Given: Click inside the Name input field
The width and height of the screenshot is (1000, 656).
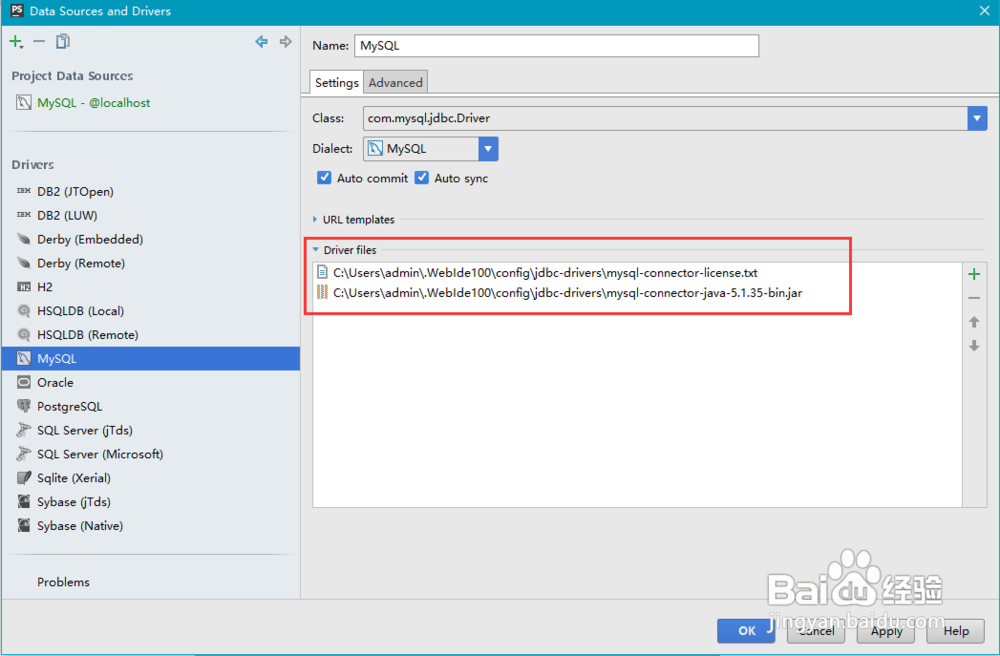Looking at the screenshot, I should [556, 45].
